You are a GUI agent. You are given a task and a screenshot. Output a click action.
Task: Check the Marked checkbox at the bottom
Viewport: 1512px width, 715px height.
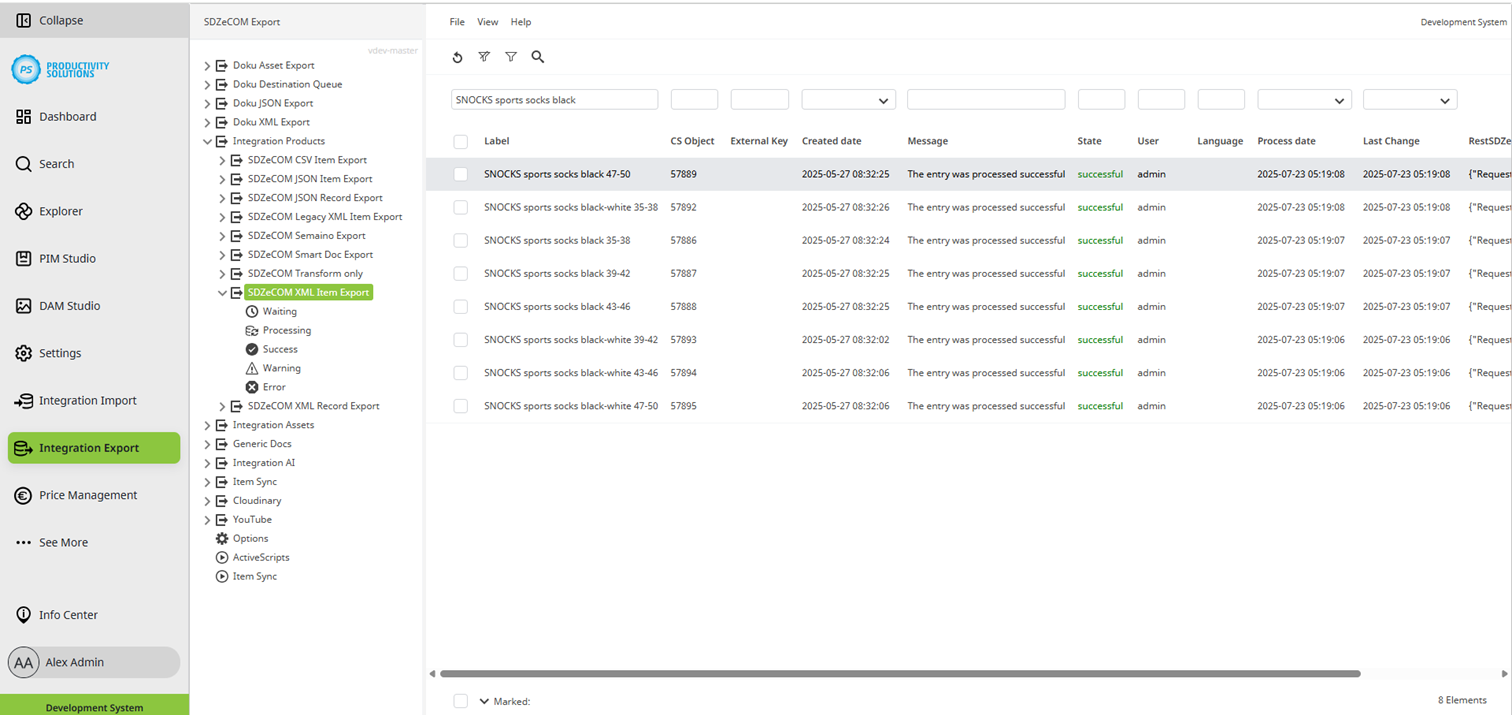pos(460,700)
